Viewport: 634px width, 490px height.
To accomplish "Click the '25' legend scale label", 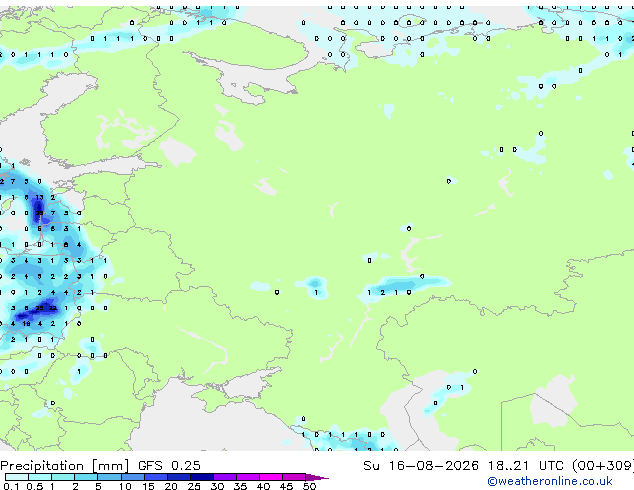I will 194,486.
